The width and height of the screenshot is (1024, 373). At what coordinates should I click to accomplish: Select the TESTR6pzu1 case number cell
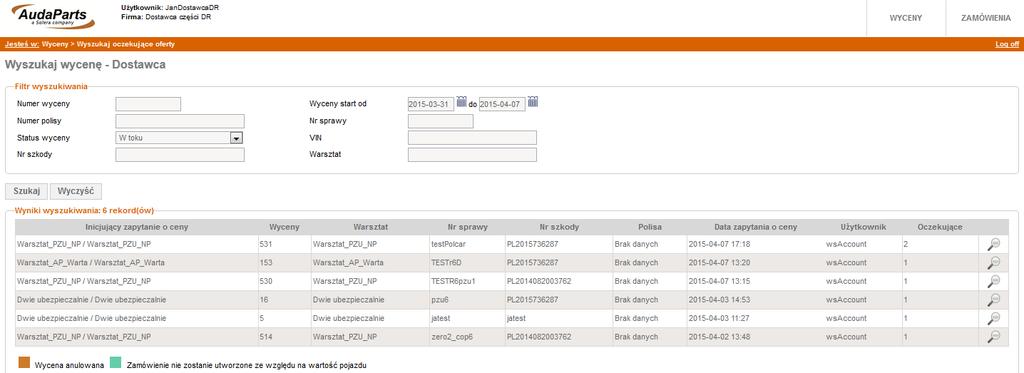point(467,282)
